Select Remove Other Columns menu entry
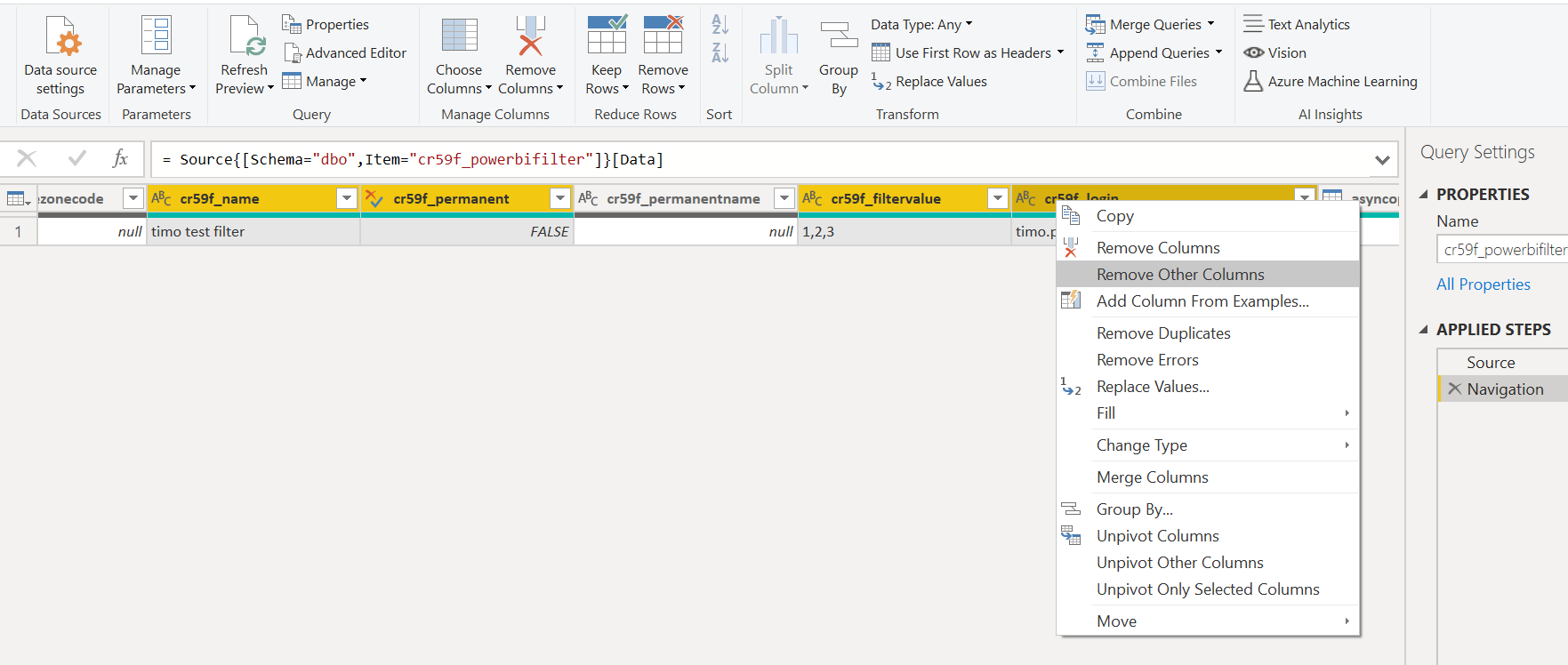 (1179, 275)
